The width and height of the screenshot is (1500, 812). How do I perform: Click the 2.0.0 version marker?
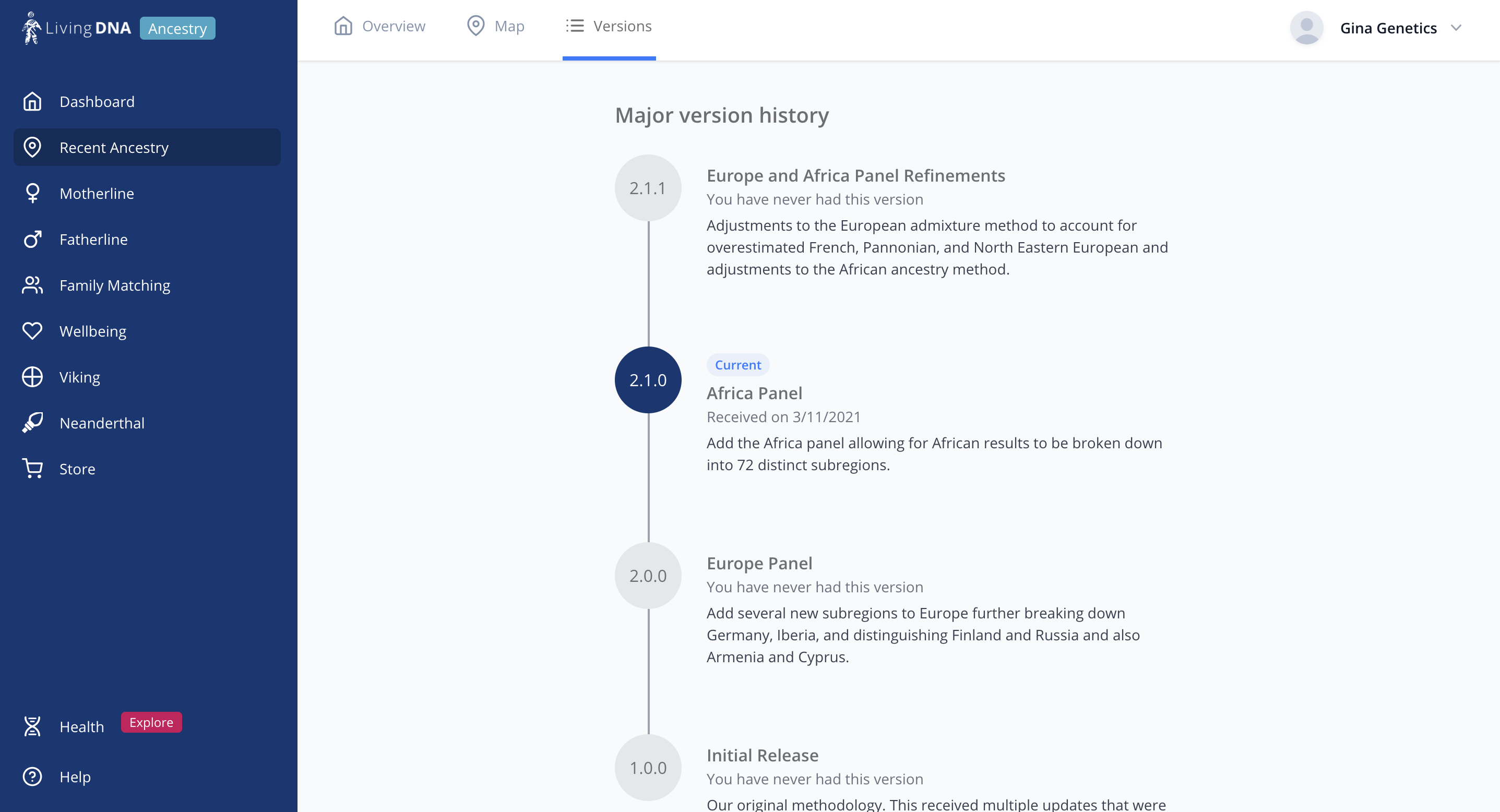(648, 576)
